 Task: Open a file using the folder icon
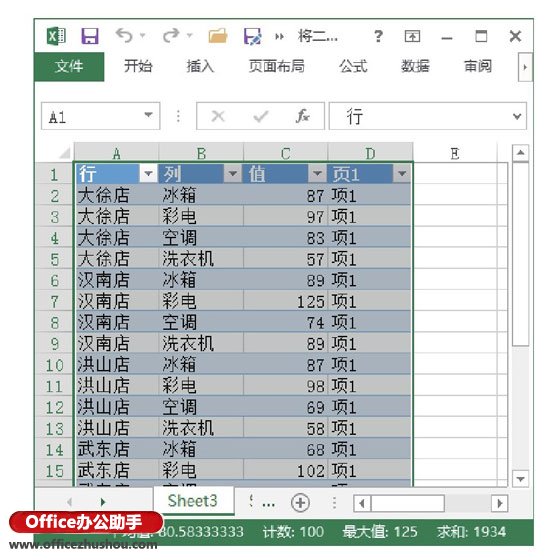pyautogui.click(x=218, y=36)
